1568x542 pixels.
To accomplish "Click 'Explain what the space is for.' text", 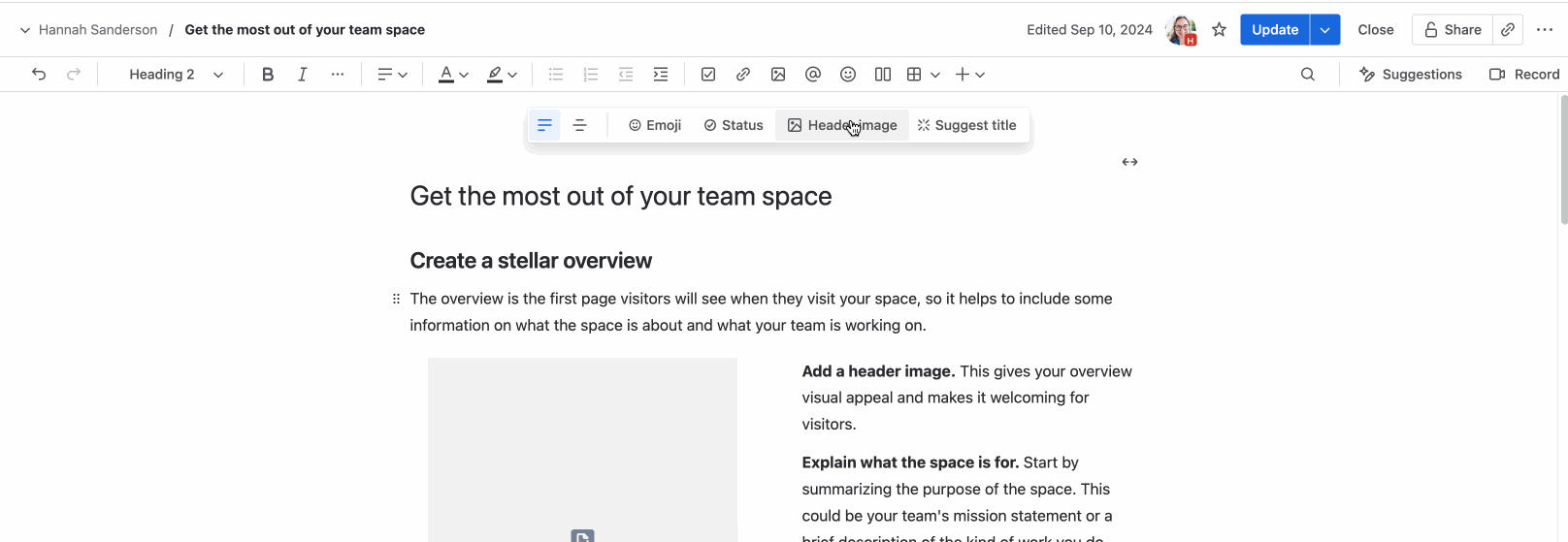I will [x=910, y=462].
